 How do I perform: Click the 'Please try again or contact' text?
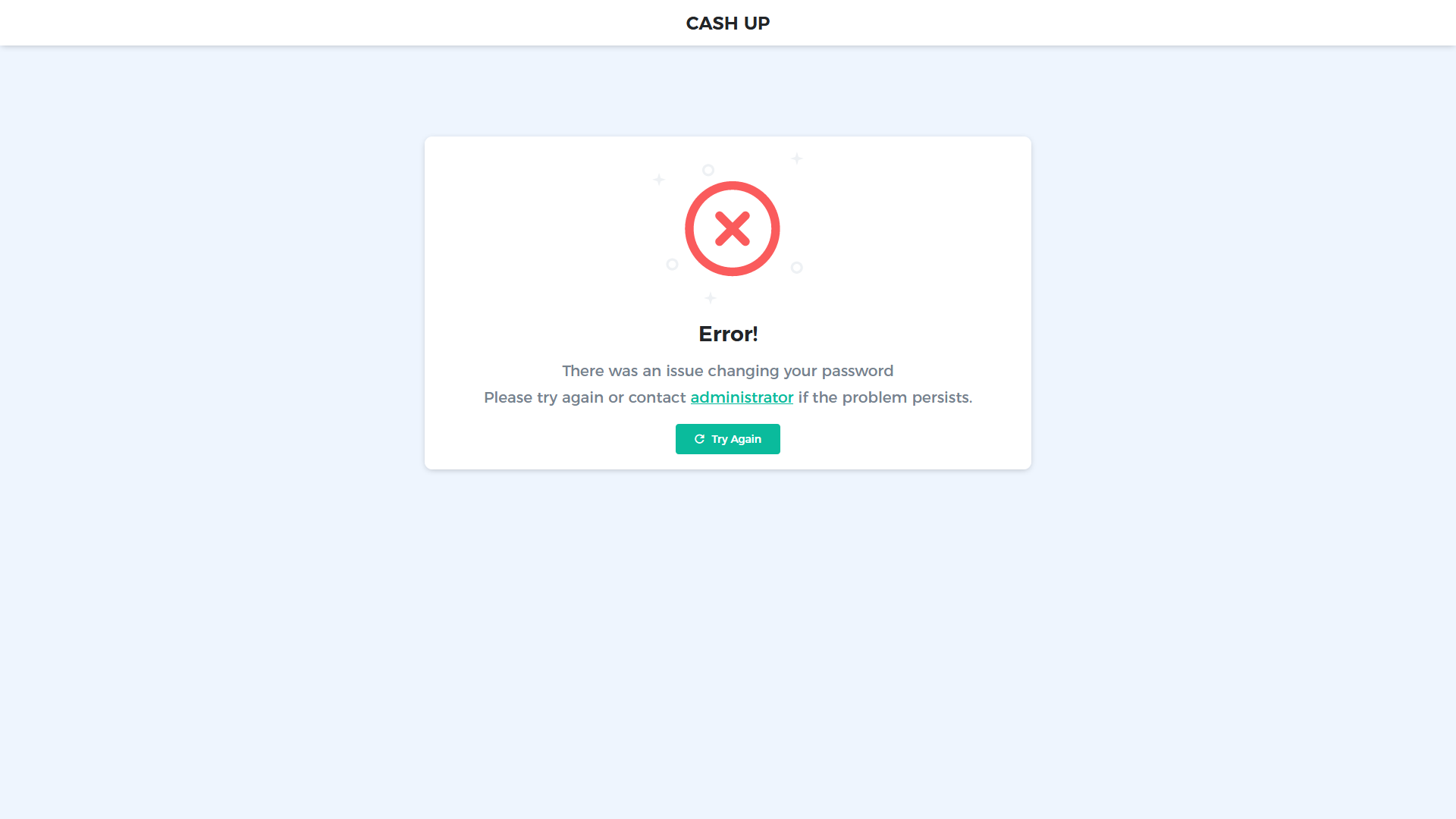(585, 397)
